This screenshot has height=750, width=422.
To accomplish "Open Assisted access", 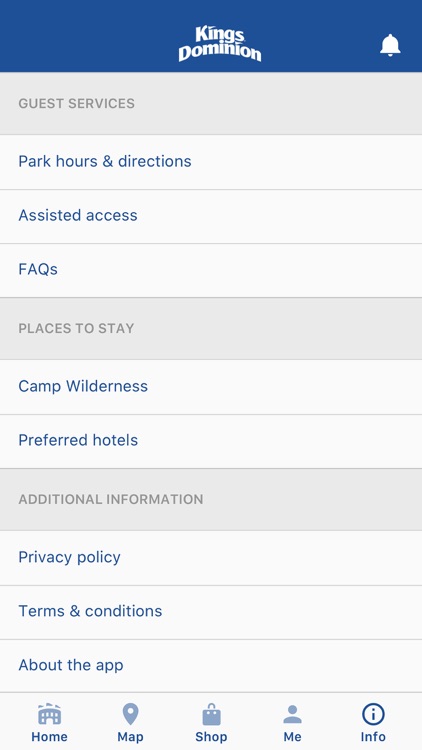I will click(211, 216).
